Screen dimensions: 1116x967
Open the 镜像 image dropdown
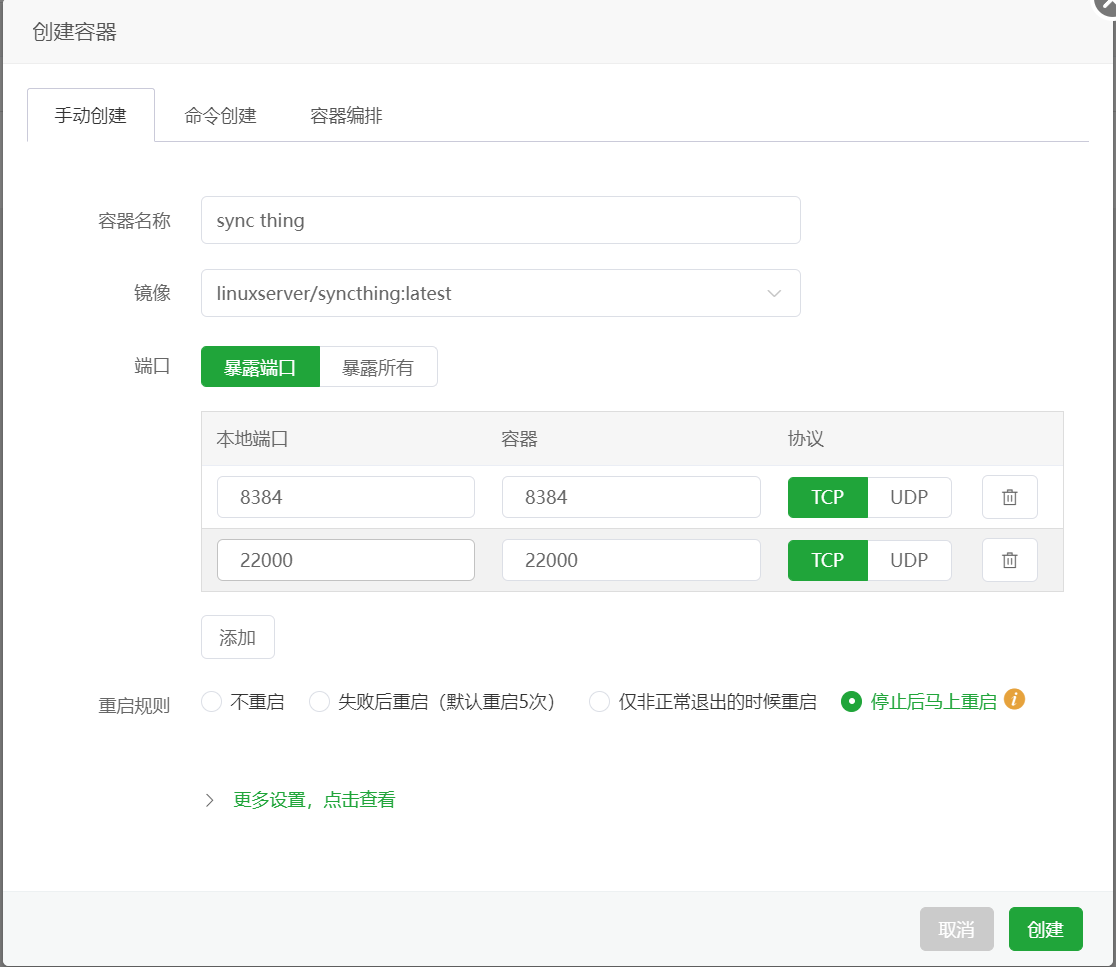tap(500, 292)
